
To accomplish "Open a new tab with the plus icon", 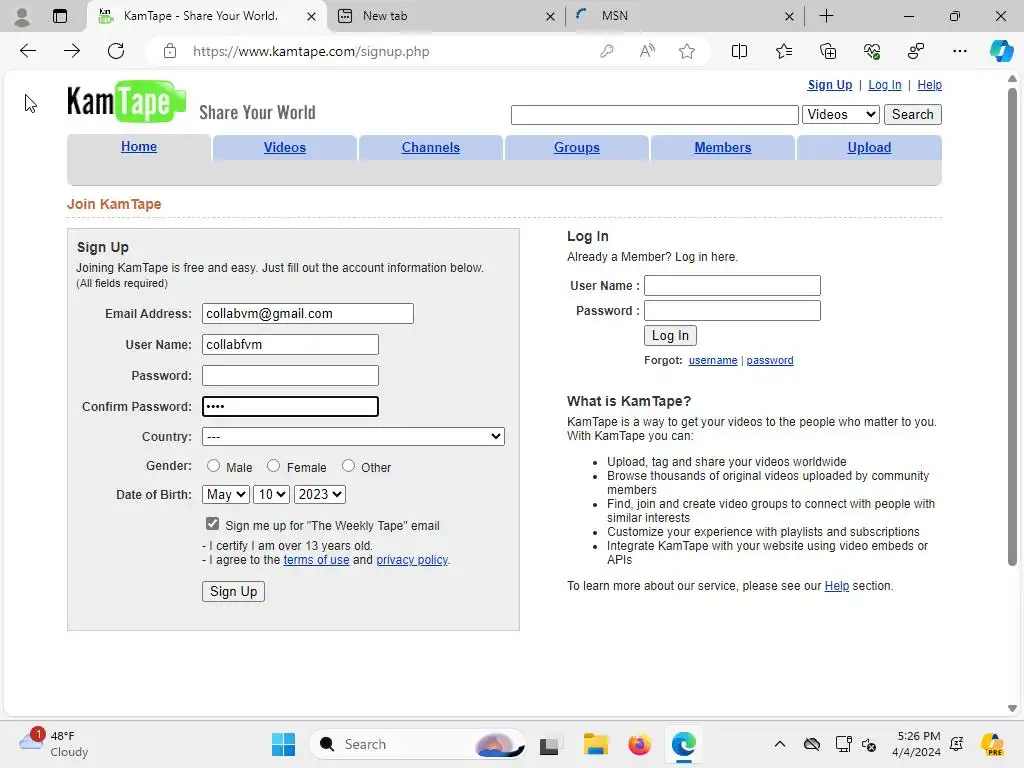I will [x=826, y=16].
